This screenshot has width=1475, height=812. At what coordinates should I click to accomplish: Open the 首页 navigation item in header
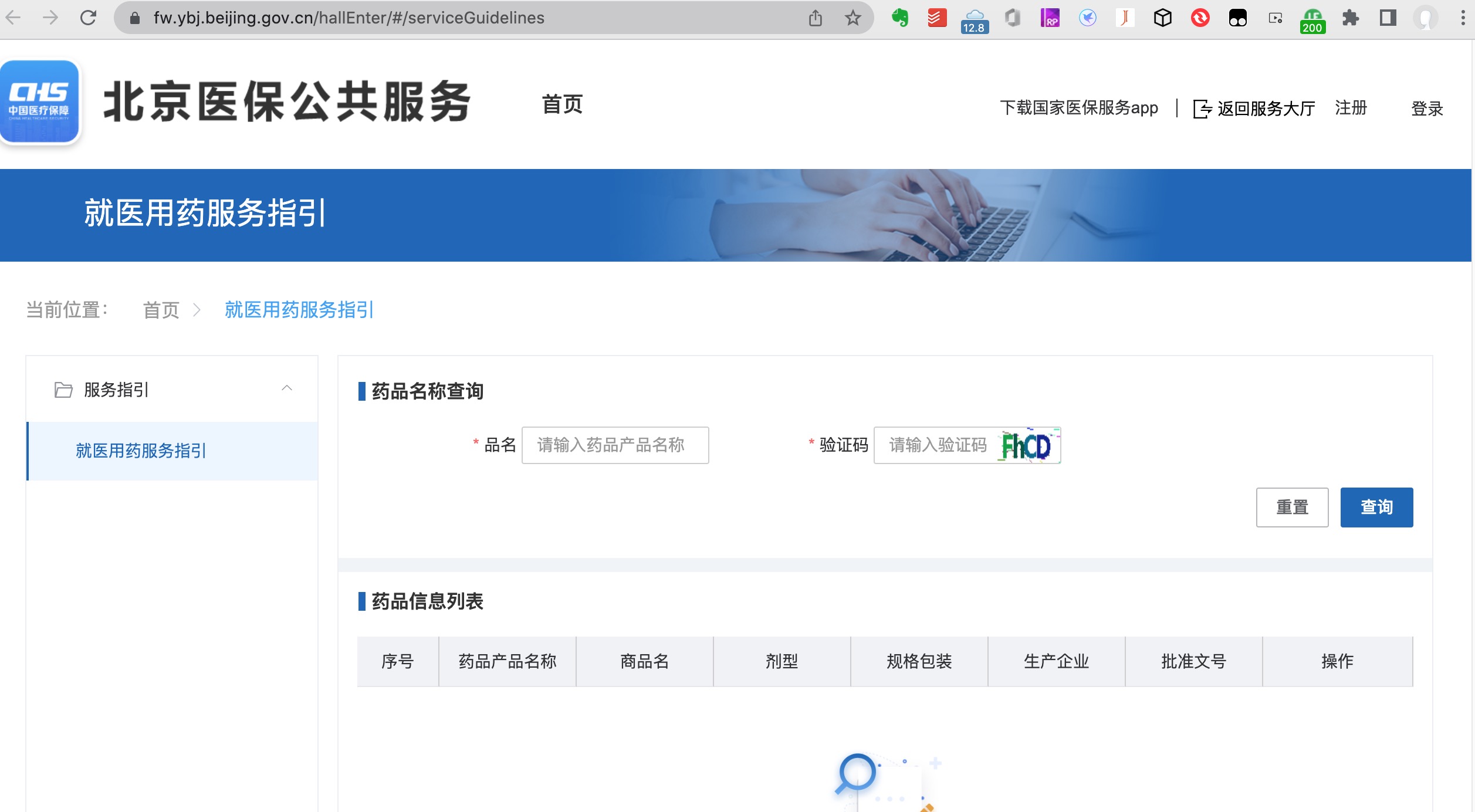pos(562,104)
